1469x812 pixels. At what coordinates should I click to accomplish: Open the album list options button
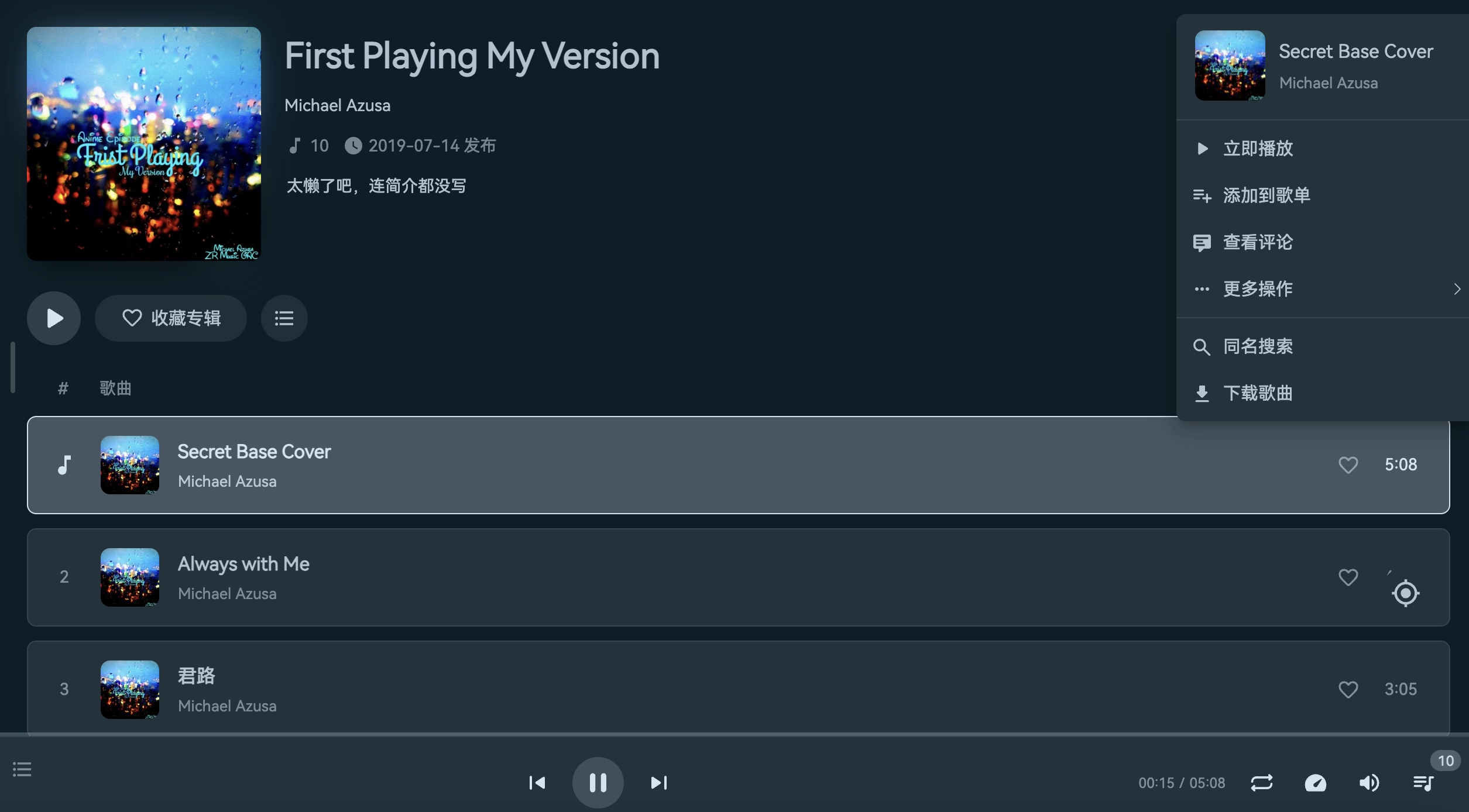284,318
